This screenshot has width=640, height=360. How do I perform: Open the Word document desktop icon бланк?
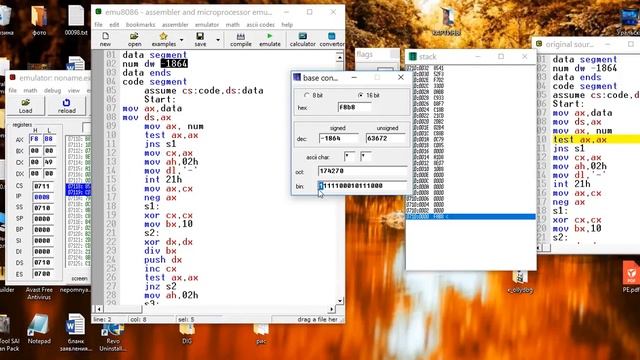pos(75,332)
